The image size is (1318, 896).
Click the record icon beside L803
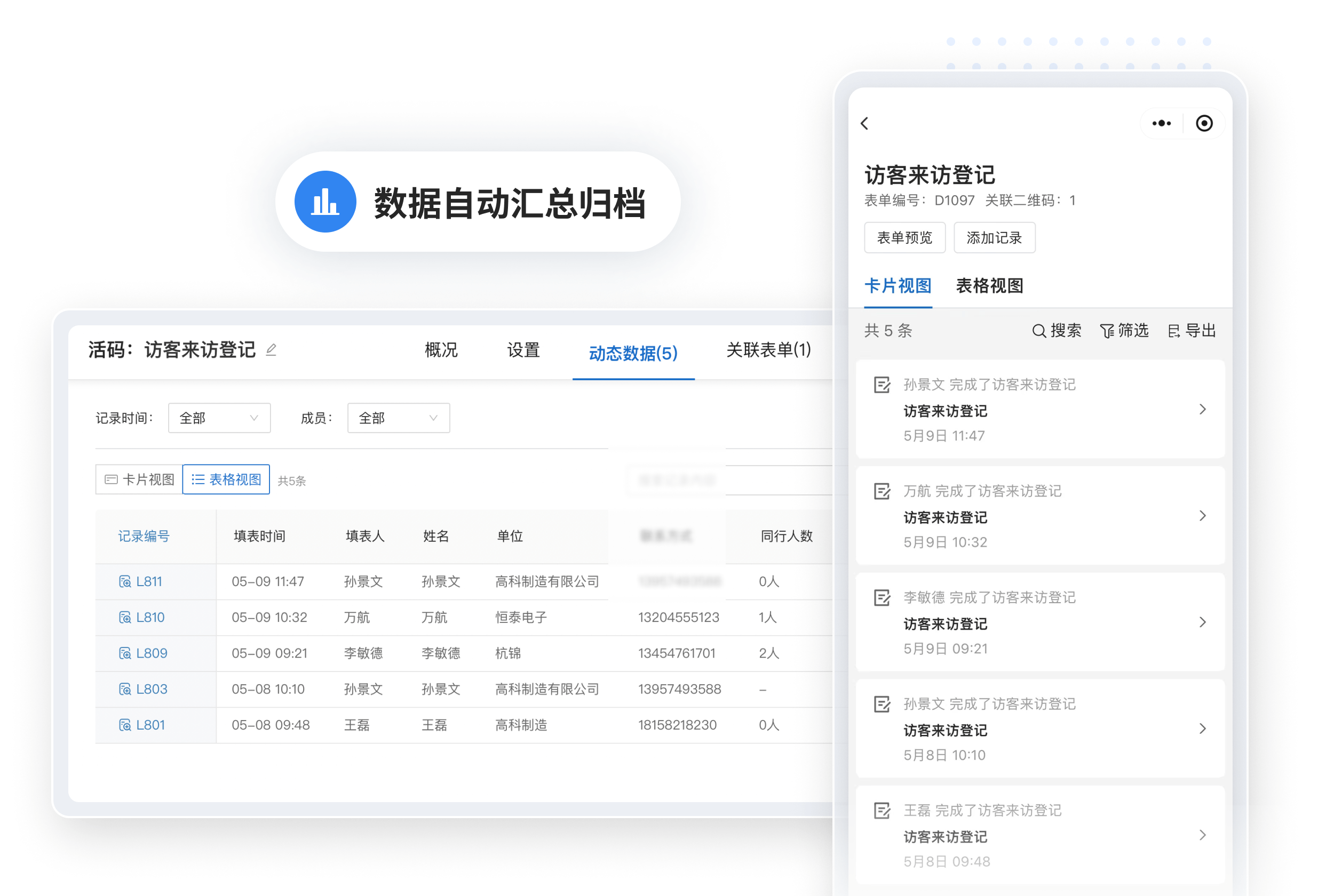click(125, 689)
